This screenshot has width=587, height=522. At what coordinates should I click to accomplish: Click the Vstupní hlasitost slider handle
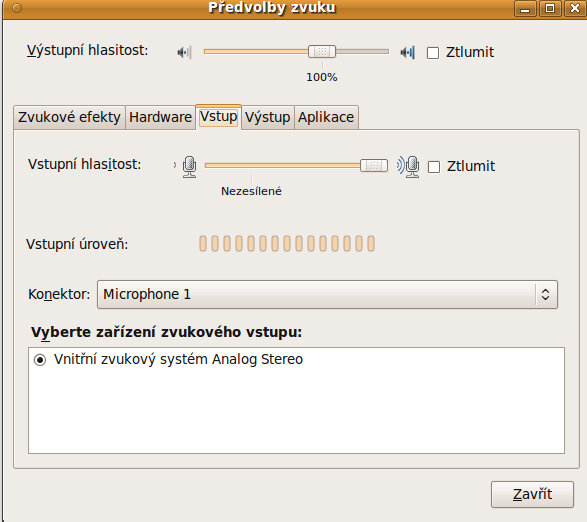tap(374, 165)
